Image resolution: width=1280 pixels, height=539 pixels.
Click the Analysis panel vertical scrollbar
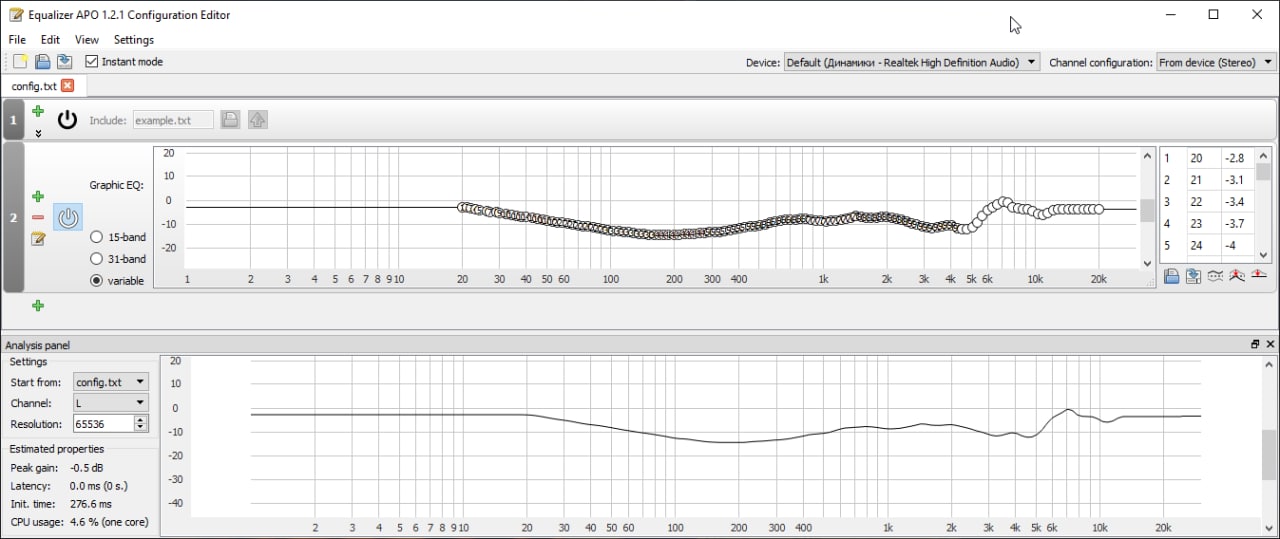(x=1268, y=455)
